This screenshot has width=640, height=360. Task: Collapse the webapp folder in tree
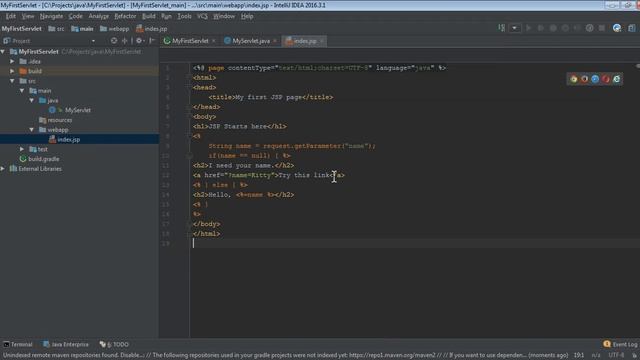pos(32,130)
